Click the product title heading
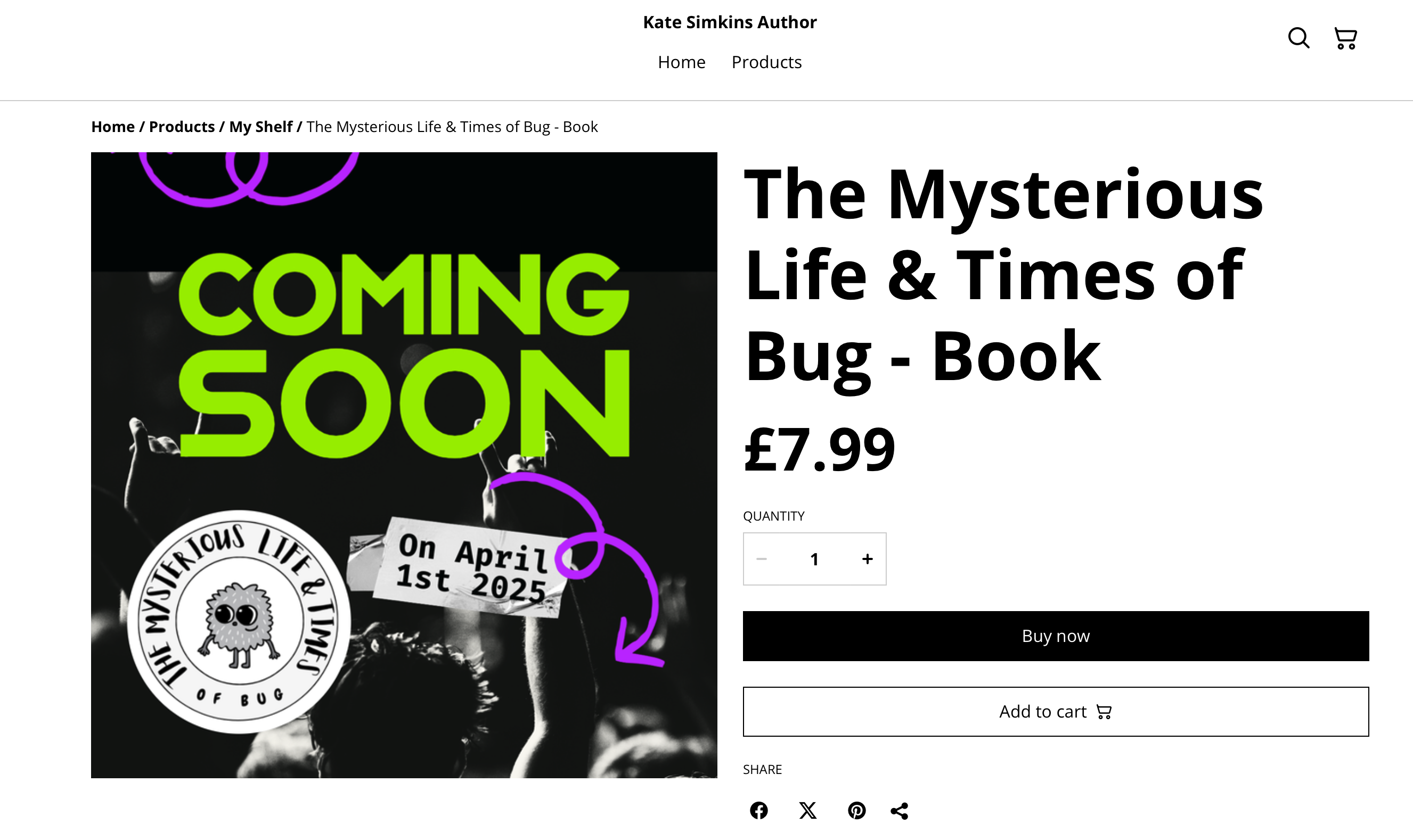The width and height of the screenshot is (1413, 840). pyautogui.click(x=1003, y=276)
